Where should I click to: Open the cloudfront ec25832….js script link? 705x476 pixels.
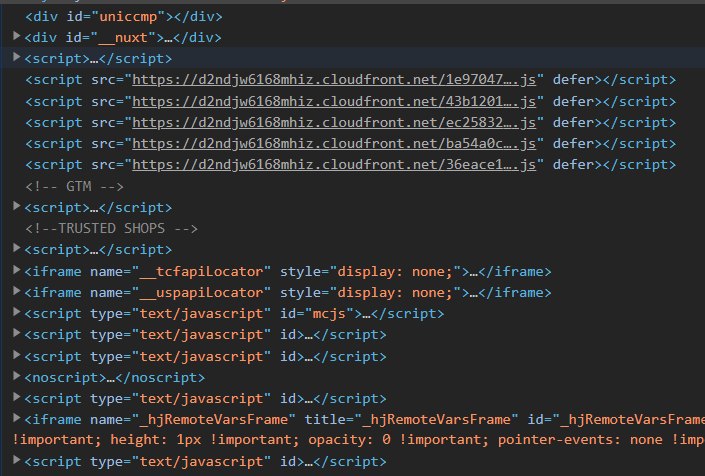coord(334,122)
